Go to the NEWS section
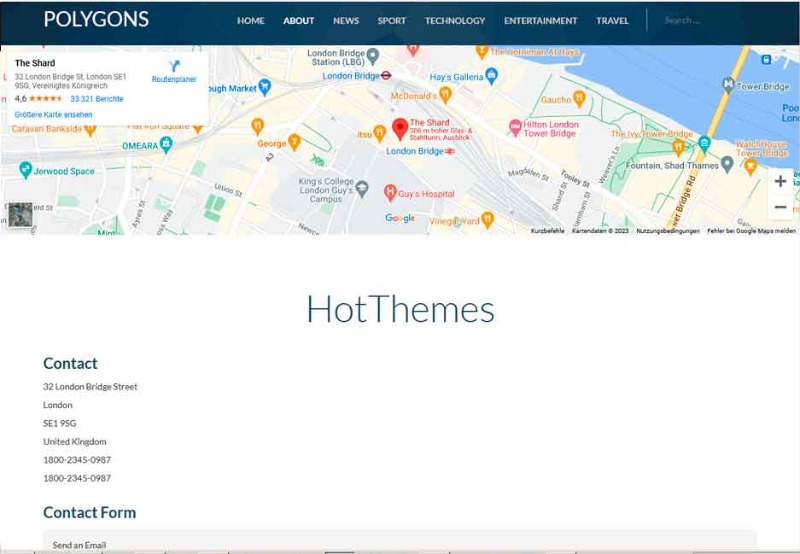Screen dimensions: 800x554 pyautogui.click(x=346, y=21)
